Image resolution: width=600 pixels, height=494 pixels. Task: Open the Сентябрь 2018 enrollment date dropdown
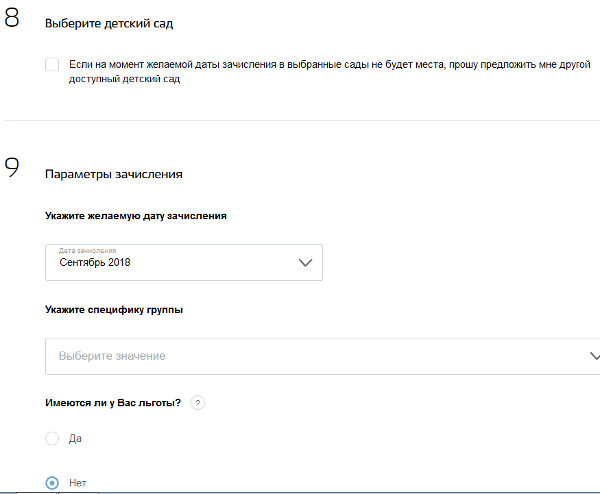click(183, 262)
